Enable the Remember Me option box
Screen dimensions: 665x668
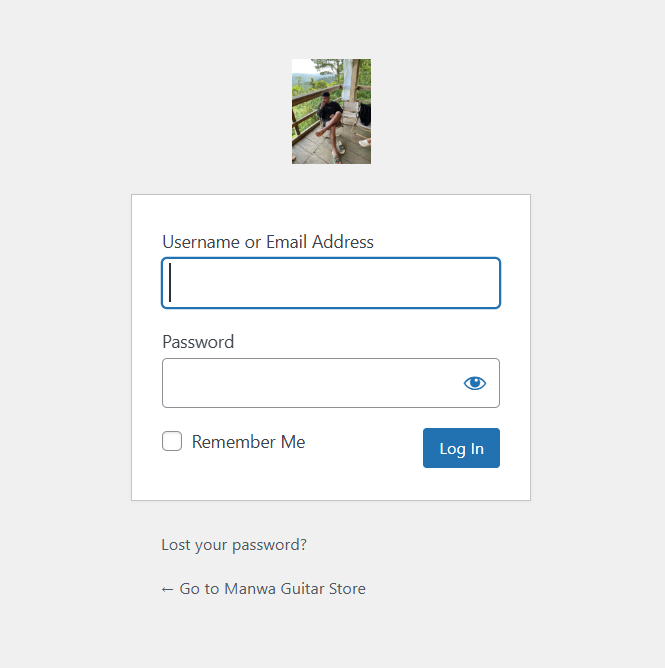(172, 441)
